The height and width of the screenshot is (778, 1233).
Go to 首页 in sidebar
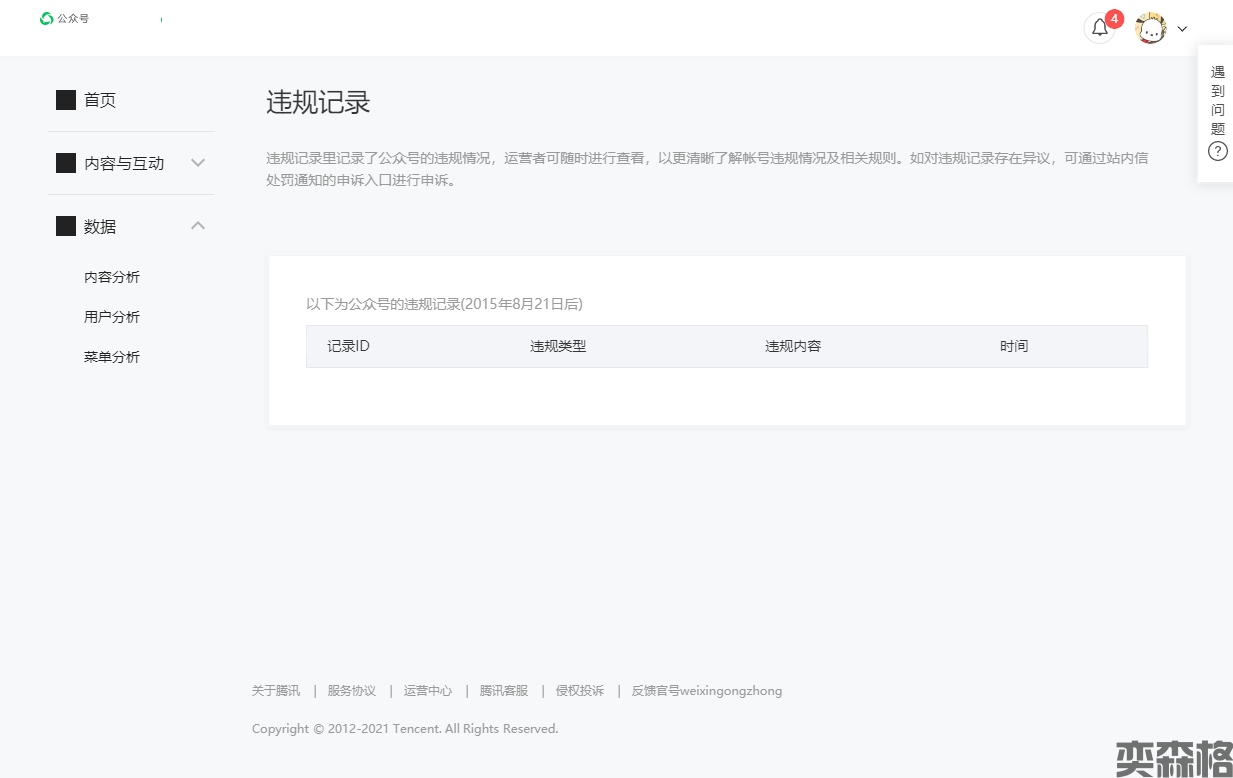point(100,100)
